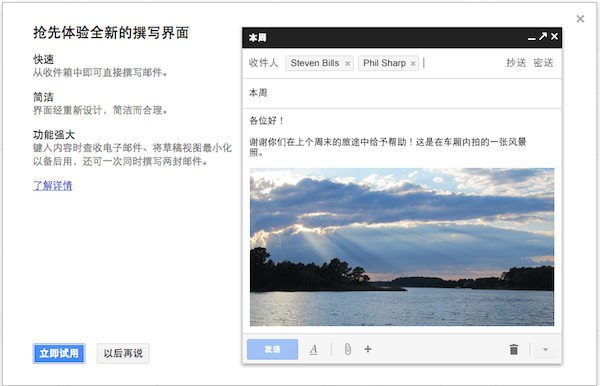Open text formatting options (A icon)
Viewport: 600px width, 386px height.
point(313,349)
